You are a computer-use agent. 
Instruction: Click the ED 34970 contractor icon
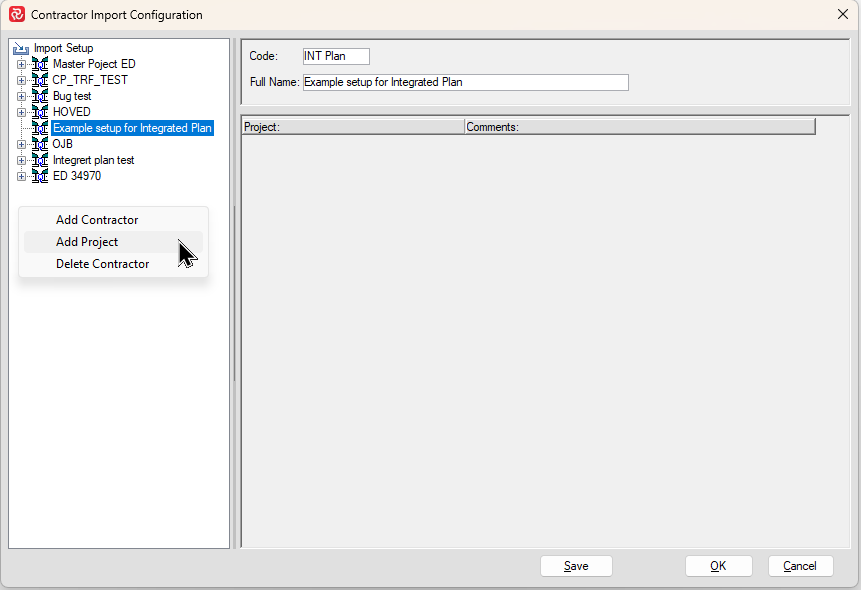(x=40, y=176)
